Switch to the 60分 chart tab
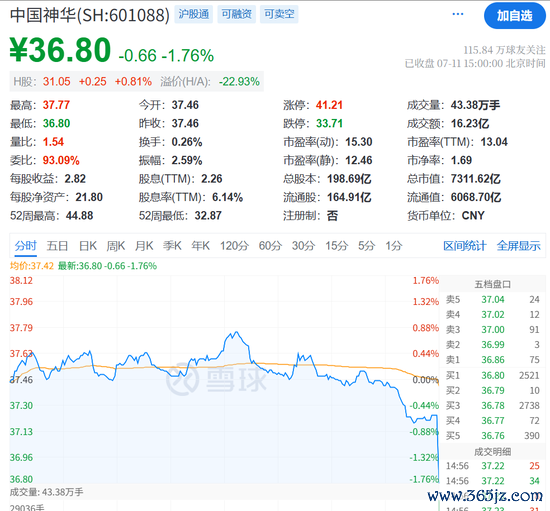This screenshot has width=550, height=511. click(270, 246)
